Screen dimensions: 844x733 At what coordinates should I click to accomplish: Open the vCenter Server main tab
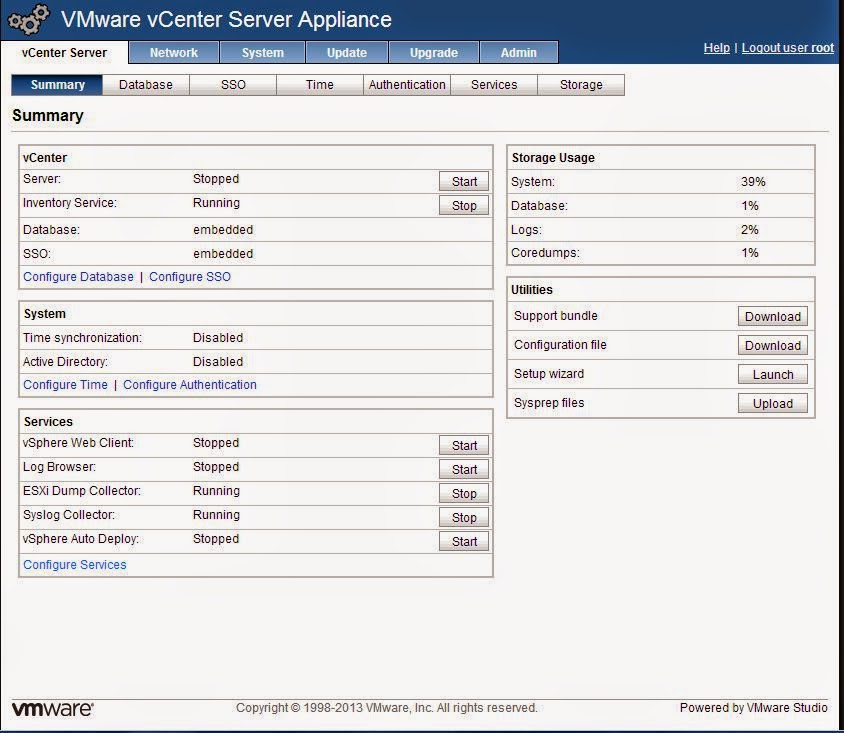[64, 53]
